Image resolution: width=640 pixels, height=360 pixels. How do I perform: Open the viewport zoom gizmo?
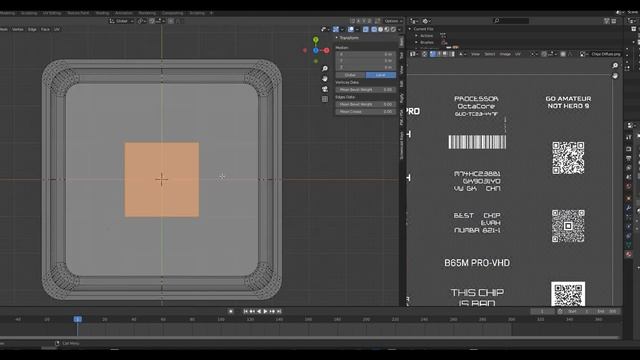(325, 69)
